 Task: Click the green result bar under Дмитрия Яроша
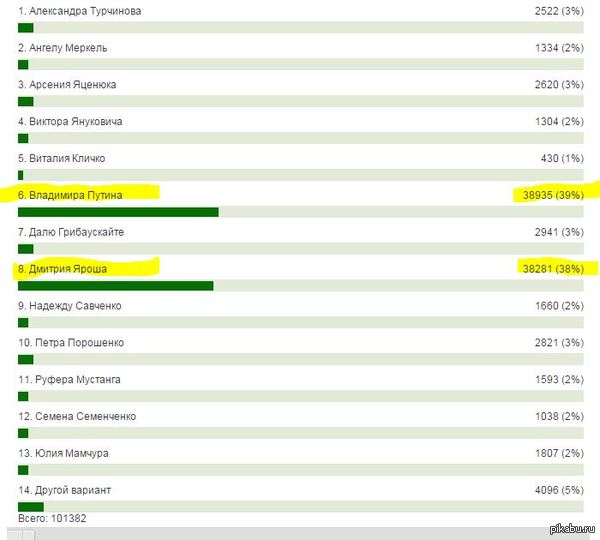point(115,286)
